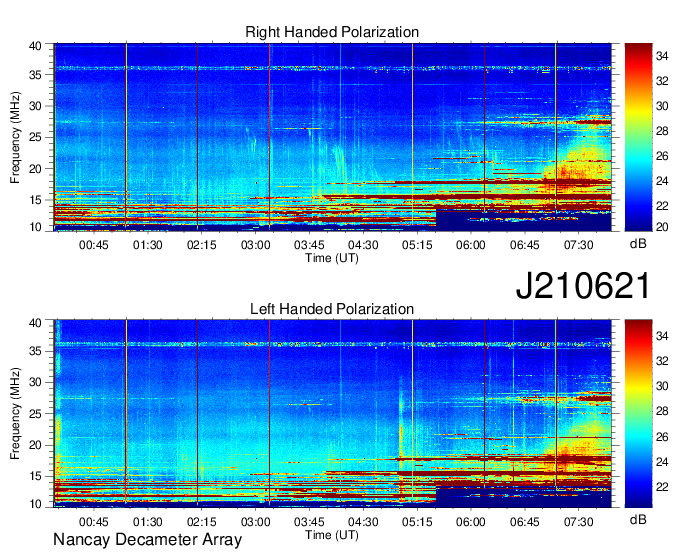Click 20 MHz frequency tick of Right Handed plot

(35, 169)
